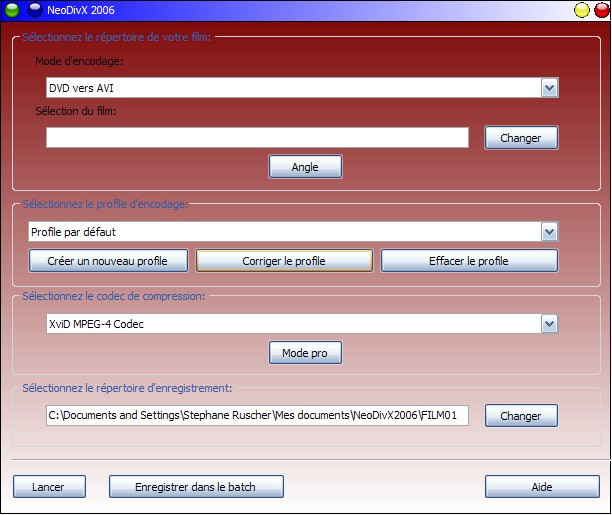Click the 'Mode pro' button
This screenshot has height=515, width=612.
click(305, 353)
